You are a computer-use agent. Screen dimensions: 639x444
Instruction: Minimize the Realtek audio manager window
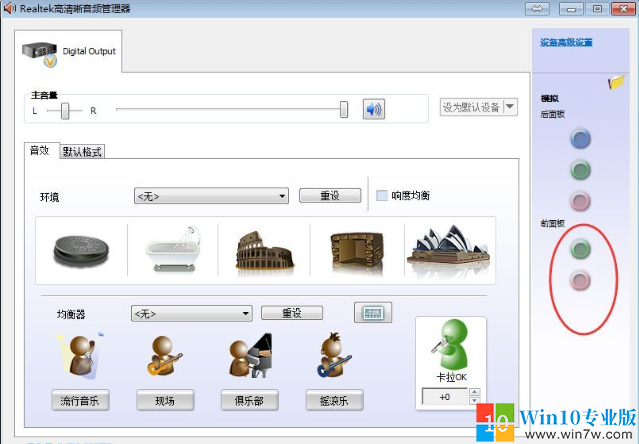click(571, 9)
